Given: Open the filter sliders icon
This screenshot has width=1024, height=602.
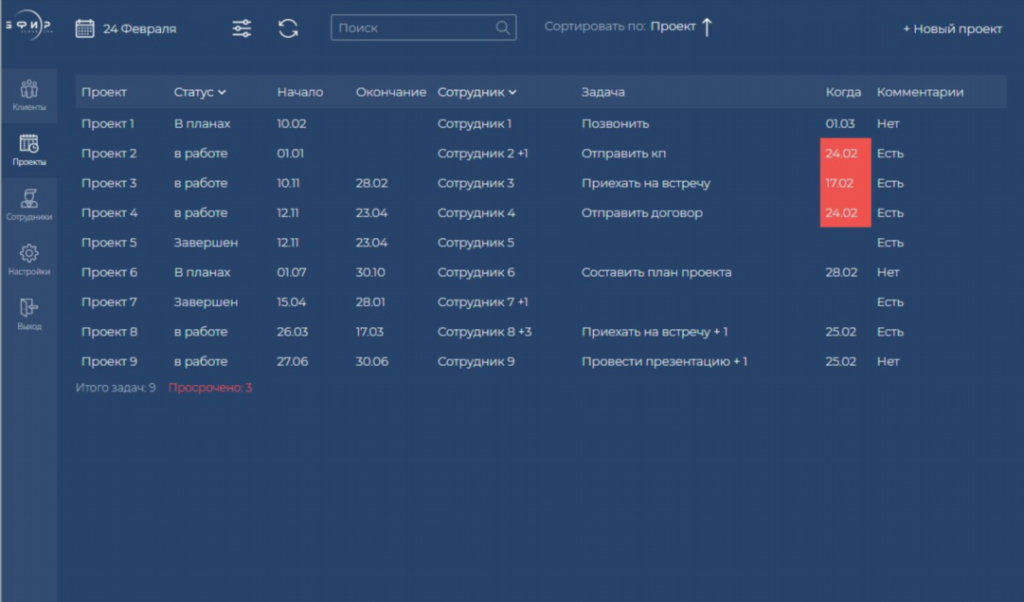Looking at the screenshot, I should [x=242, y=28].
